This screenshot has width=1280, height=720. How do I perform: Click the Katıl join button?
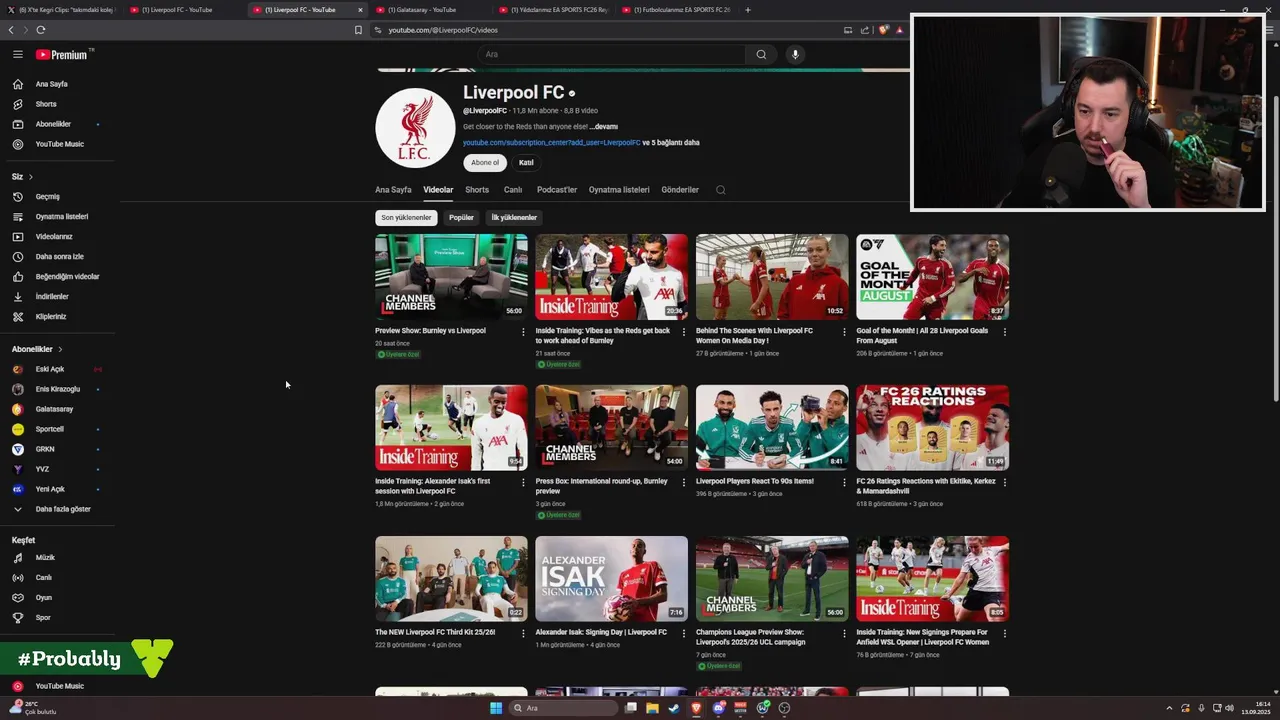(x=526, y=163)
